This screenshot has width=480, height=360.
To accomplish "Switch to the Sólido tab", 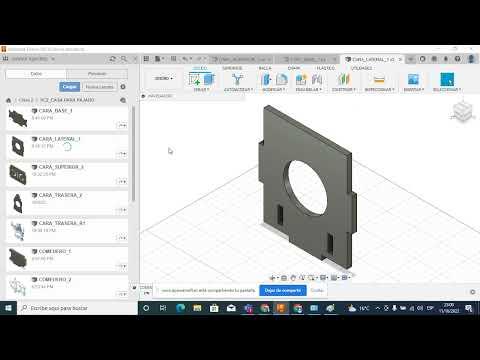I will click(x=200, y=68).
